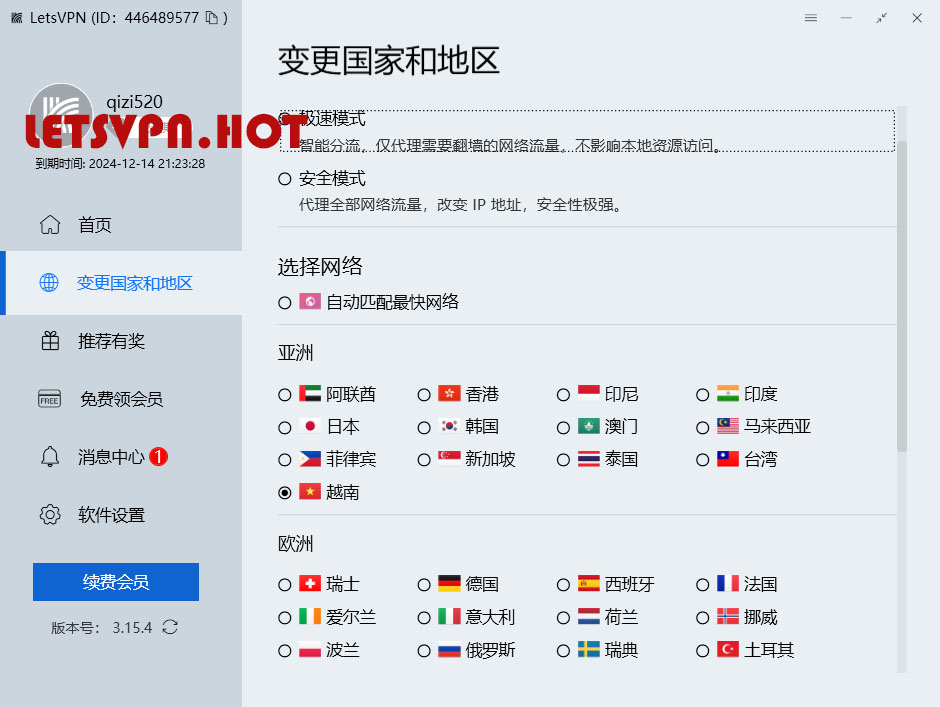Image resolution: width=940 pixels, height=707 pixels.
Task: Pick the 土耳其 server option
Action: [x=703, y=650]
